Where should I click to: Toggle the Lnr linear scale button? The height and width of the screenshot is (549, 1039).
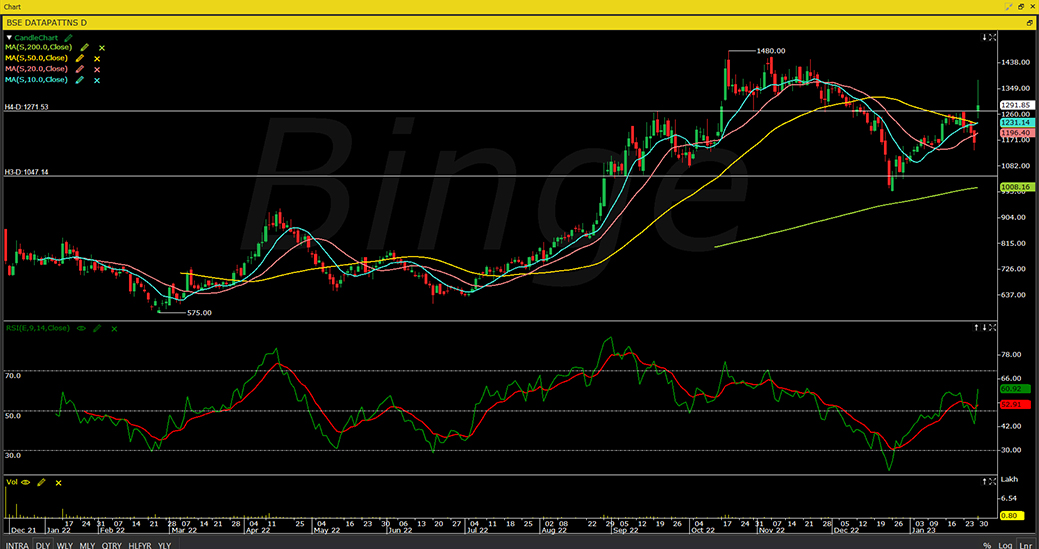[x=1026, y=545]
